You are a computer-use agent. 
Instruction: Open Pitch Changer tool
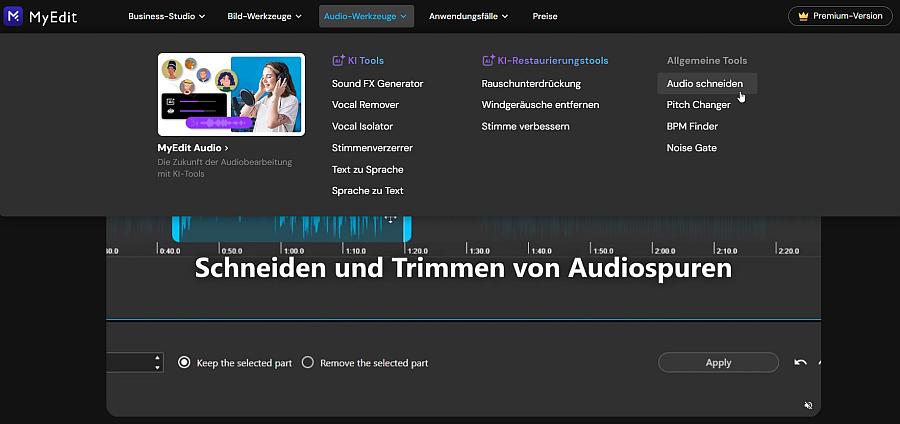[699, 105]
